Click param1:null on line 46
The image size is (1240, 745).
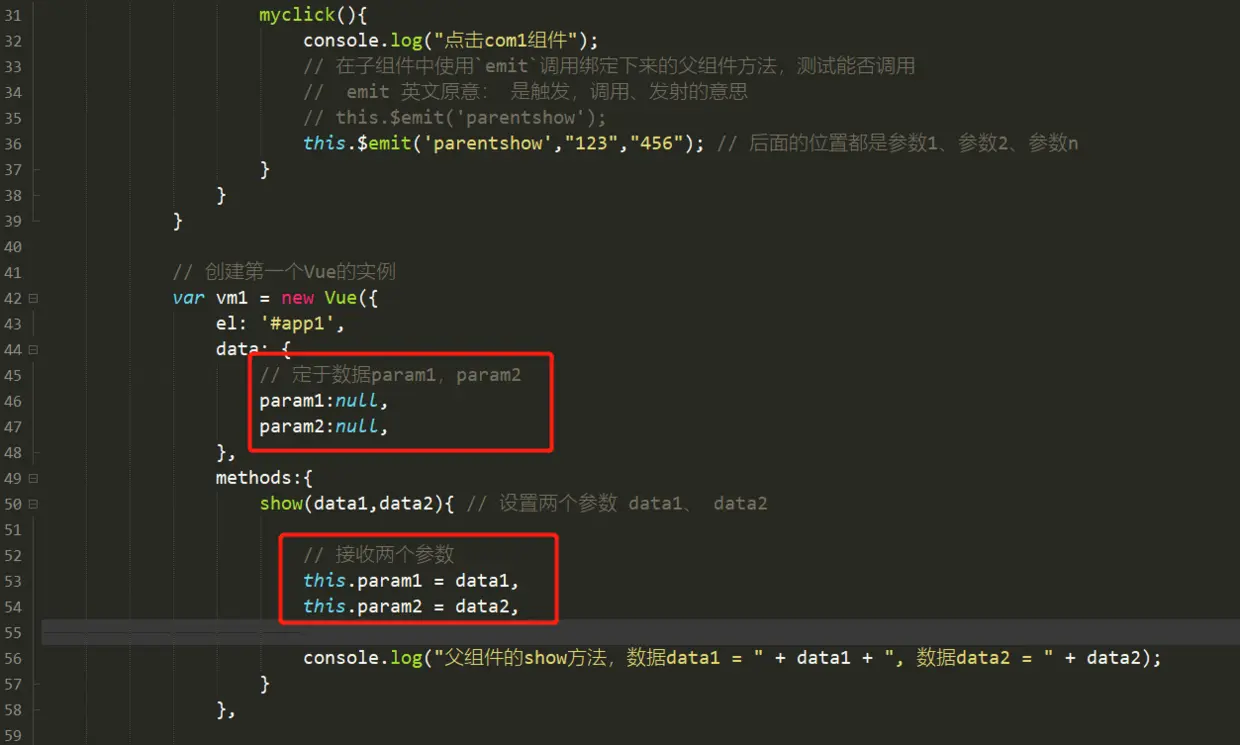323,401
